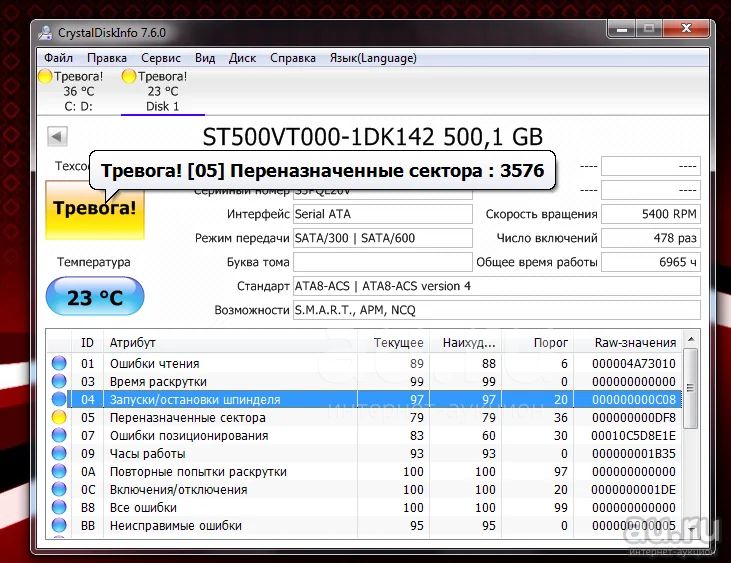This screenshot has height=563, width=731.
Task: Open the Файл menu
Action: (x=58, y=58)
